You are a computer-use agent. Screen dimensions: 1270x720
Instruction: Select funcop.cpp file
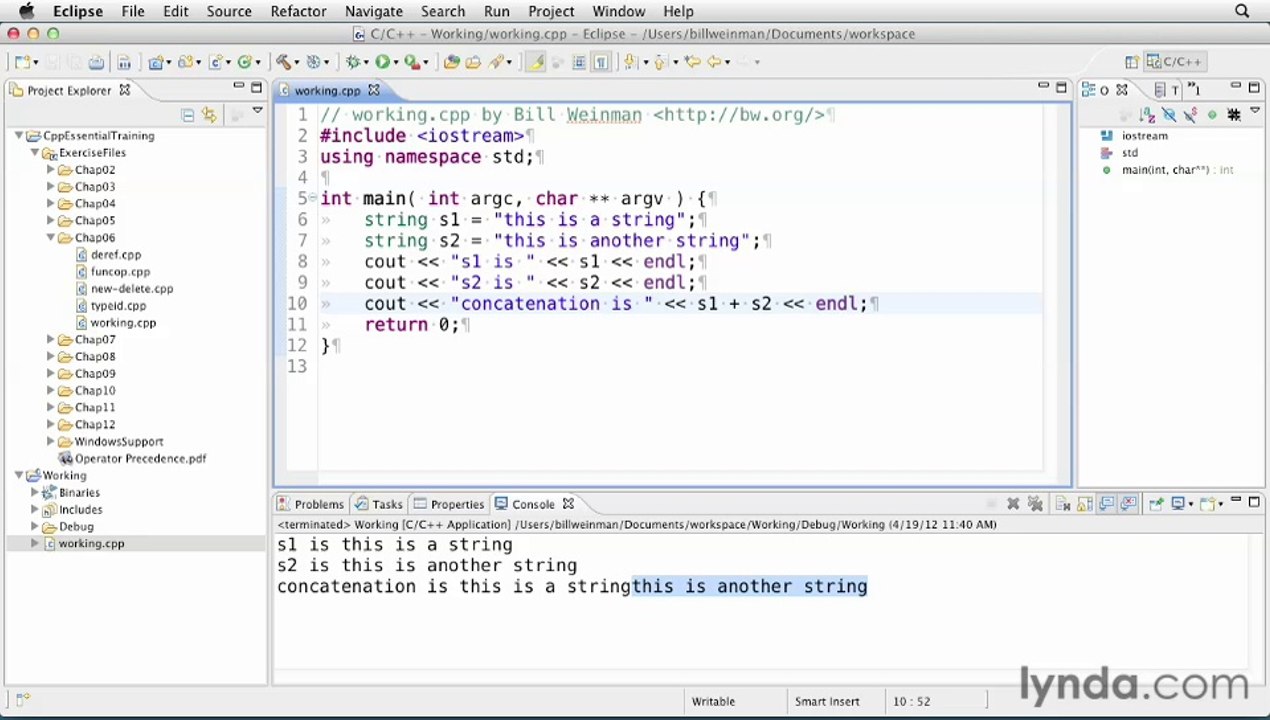(x=112, y=271)
